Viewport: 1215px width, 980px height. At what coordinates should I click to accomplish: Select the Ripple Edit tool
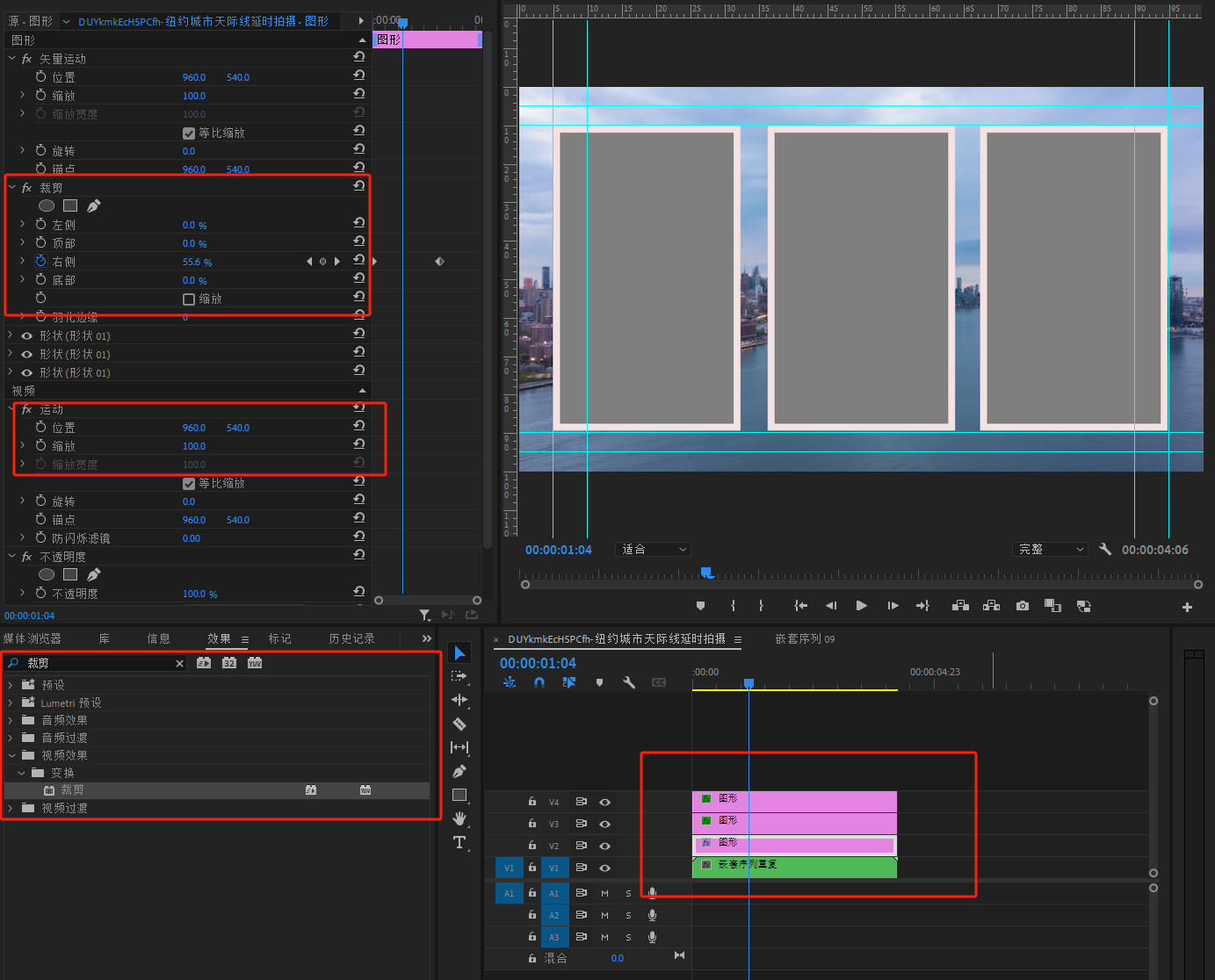tap(459, 700)
